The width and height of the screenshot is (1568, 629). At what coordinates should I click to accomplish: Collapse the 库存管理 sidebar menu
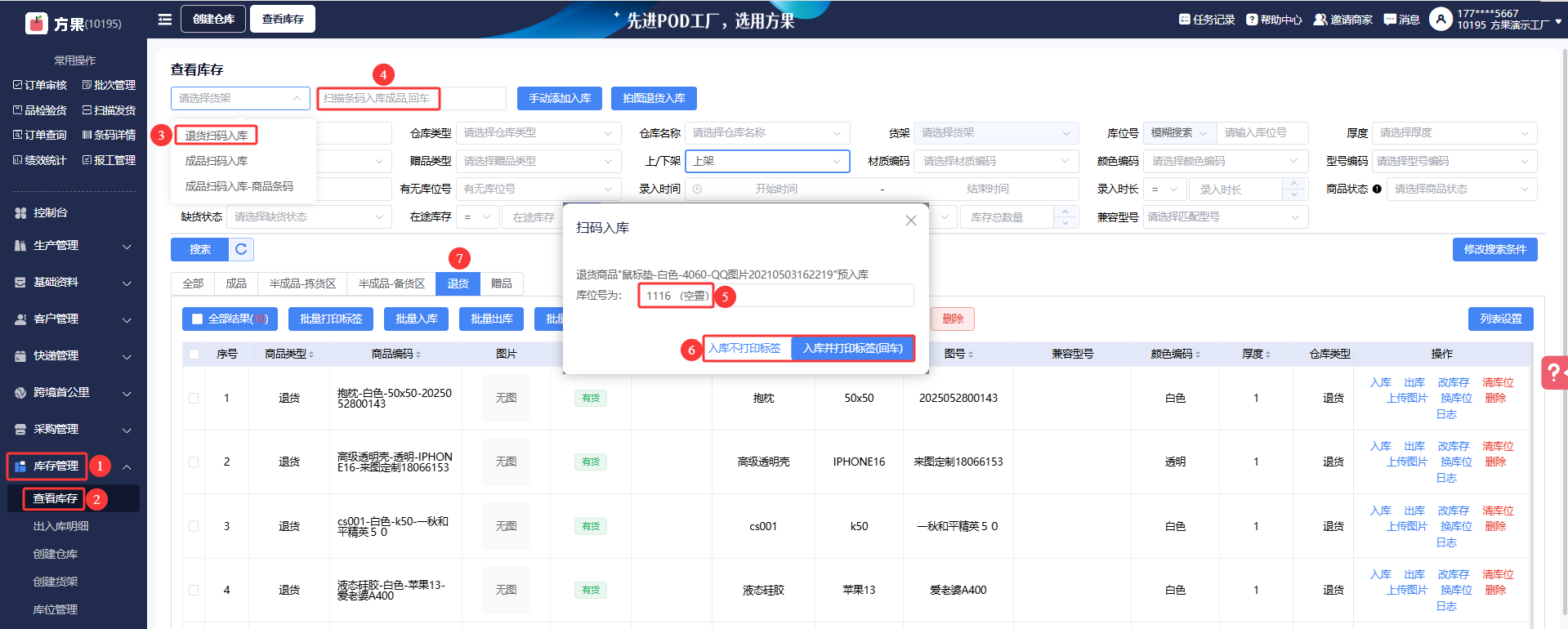point(127,466)
